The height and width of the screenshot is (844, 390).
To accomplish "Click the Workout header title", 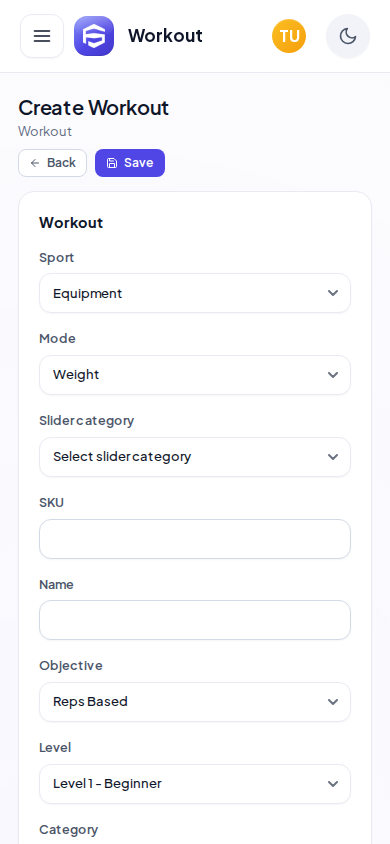I will [x=165, y=36].
